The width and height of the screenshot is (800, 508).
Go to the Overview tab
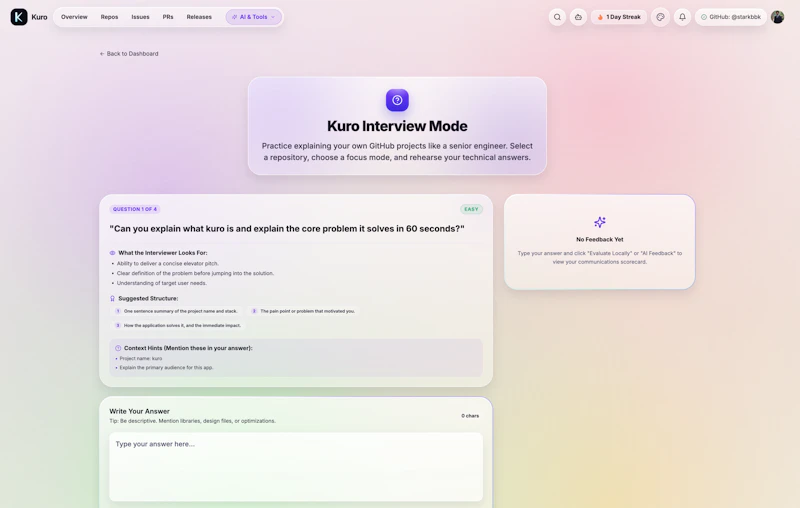(x=74, y=17)
